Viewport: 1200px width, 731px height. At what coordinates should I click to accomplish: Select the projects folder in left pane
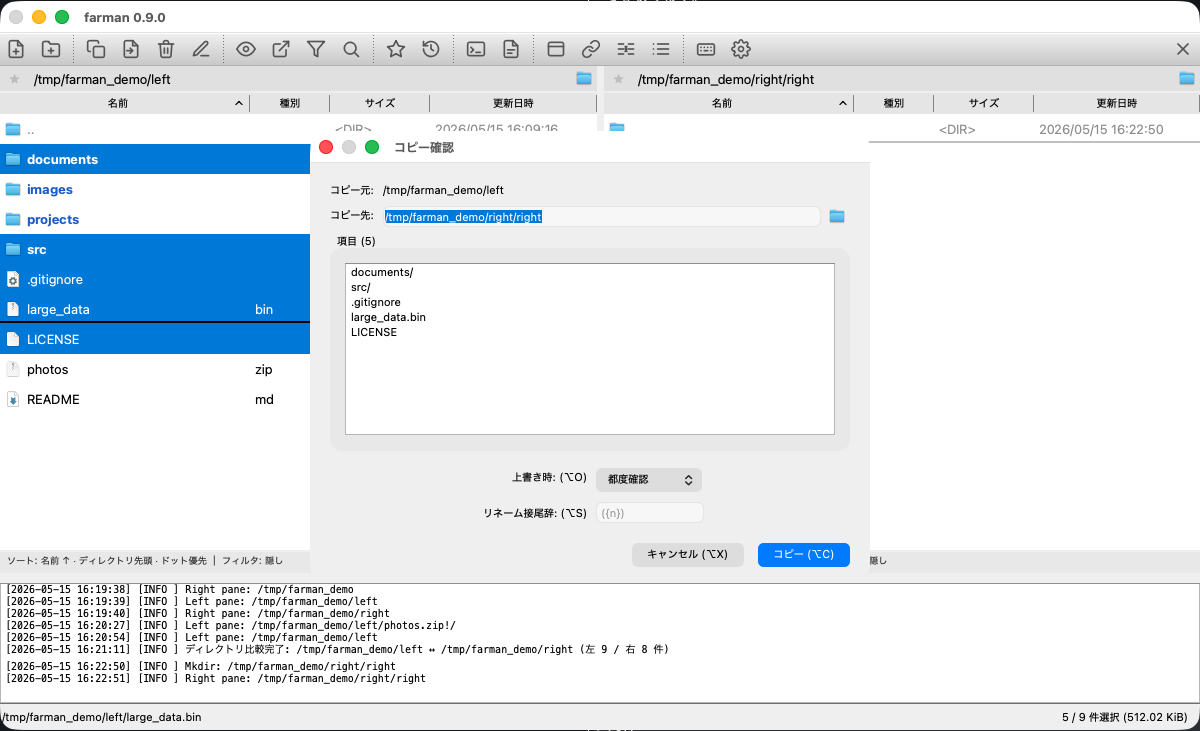coord(155,219)
